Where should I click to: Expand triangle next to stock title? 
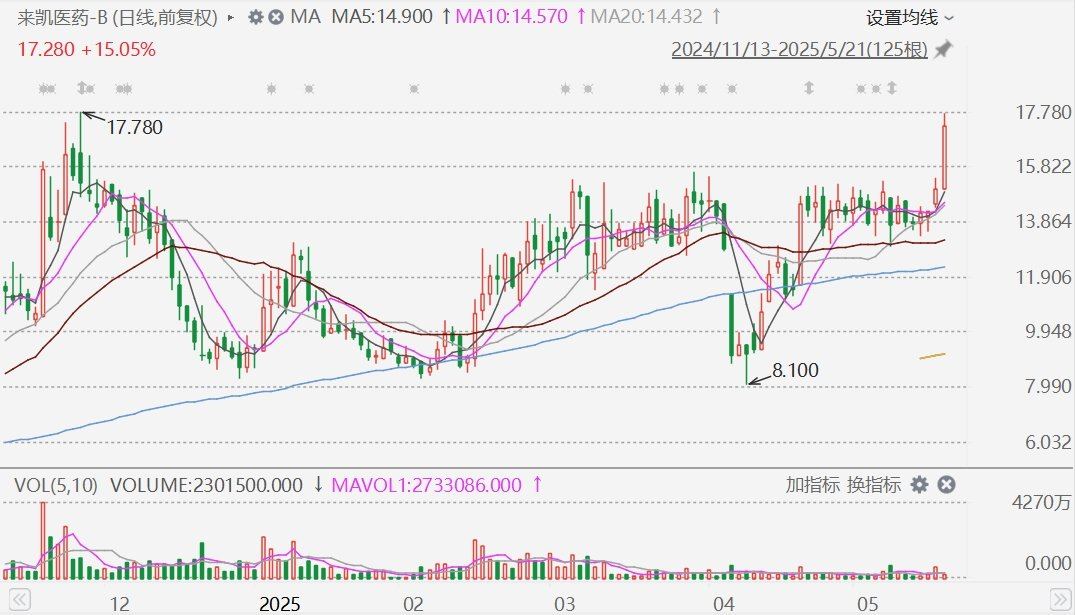(x=232, y=17)
